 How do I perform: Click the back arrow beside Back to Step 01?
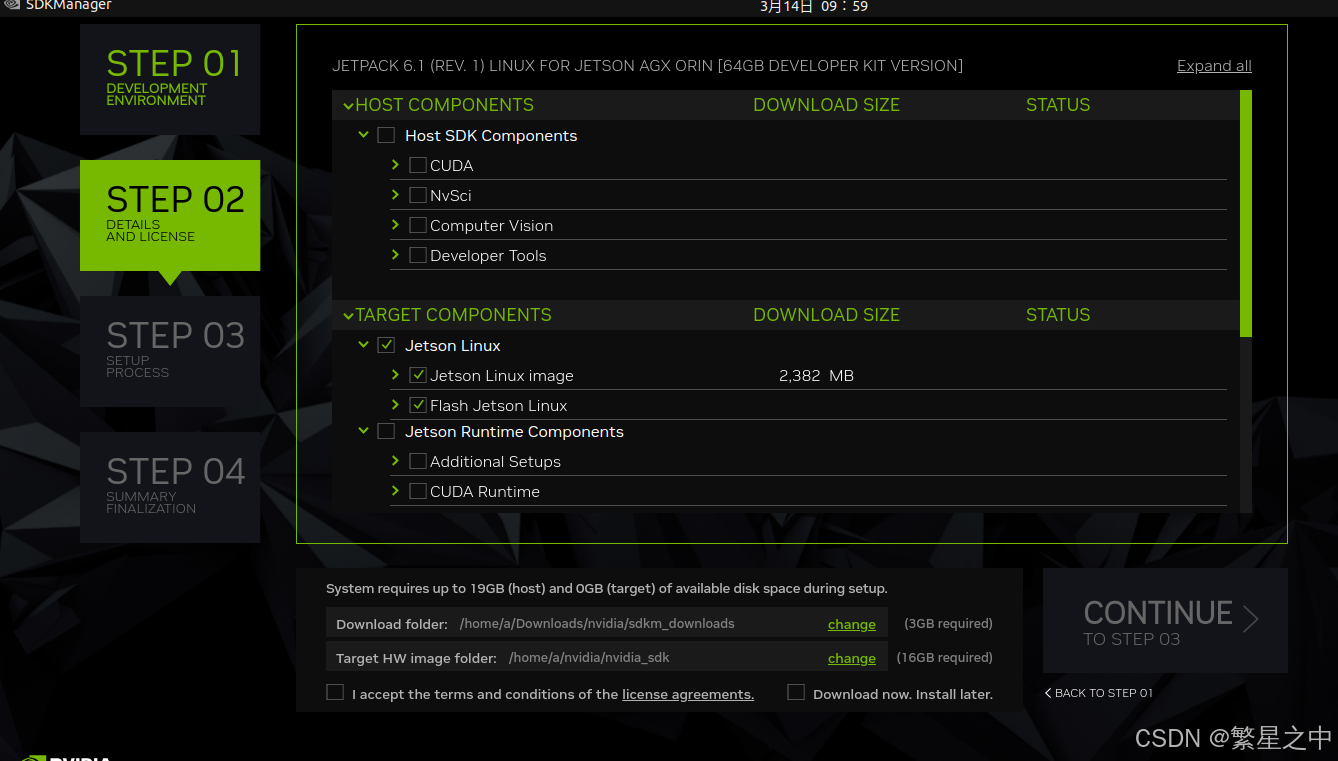(1048, 693)
